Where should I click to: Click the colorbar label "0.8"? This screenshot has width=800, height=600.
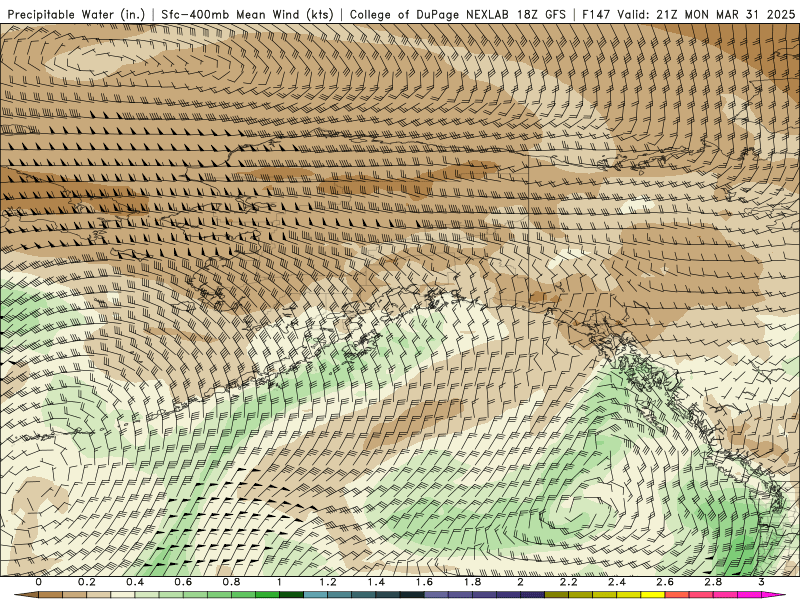click(x=232, y=582)
